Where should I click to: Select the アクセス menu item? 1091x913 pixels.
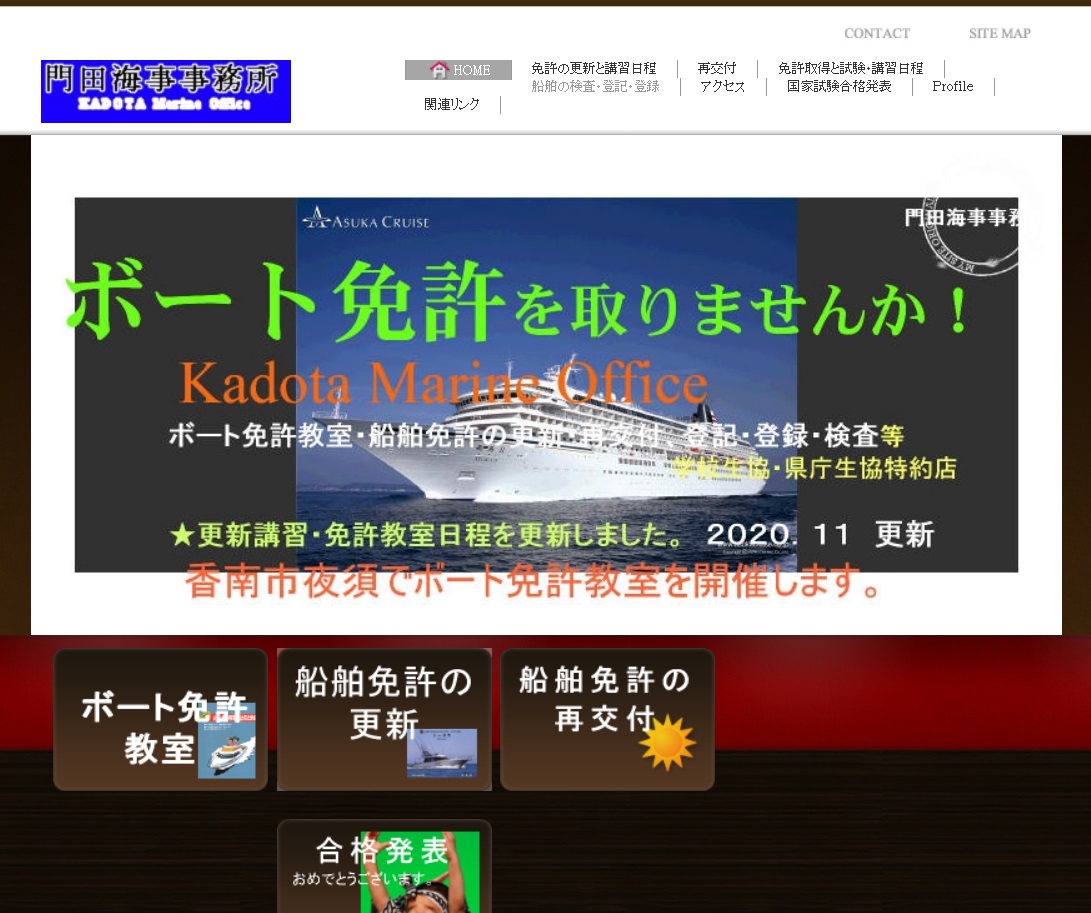[722, 86]
